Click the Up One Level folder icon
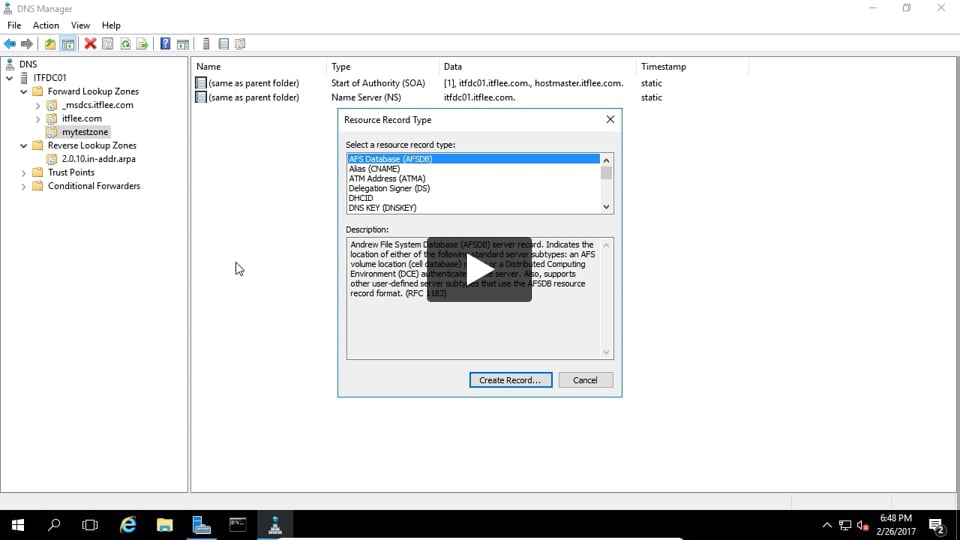 (x=50, y=44)
